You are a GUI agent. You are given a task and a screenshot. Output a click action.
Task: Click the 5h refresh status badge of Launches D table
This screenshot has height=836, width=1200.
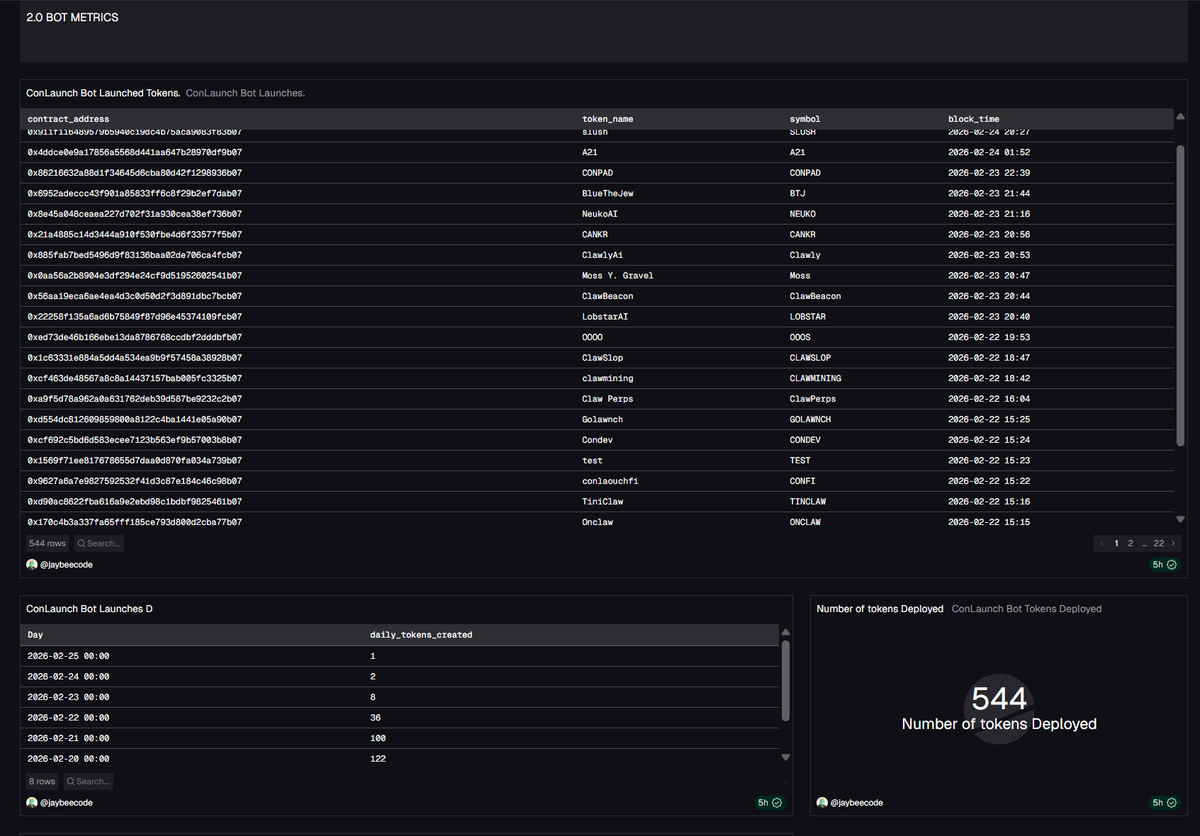coord(770,803)
